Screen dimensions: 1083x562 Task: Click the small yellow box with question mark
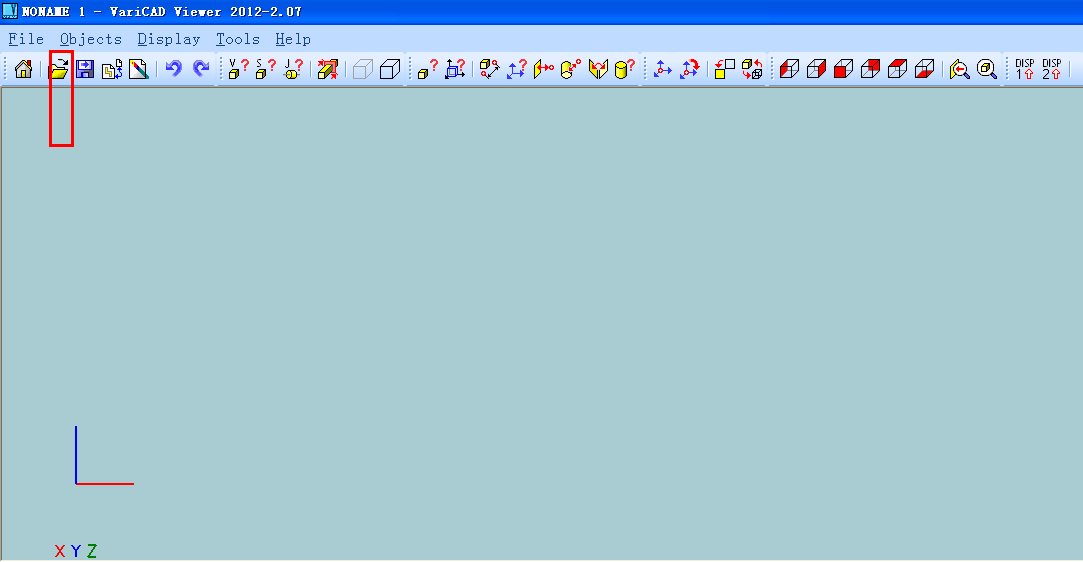tap(428, 69)
